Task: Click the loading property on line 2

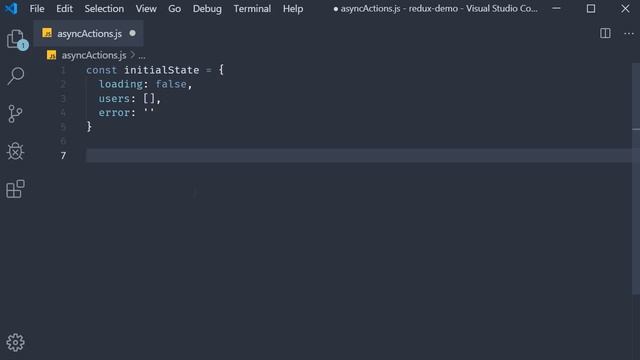Action: pos(121,84)
